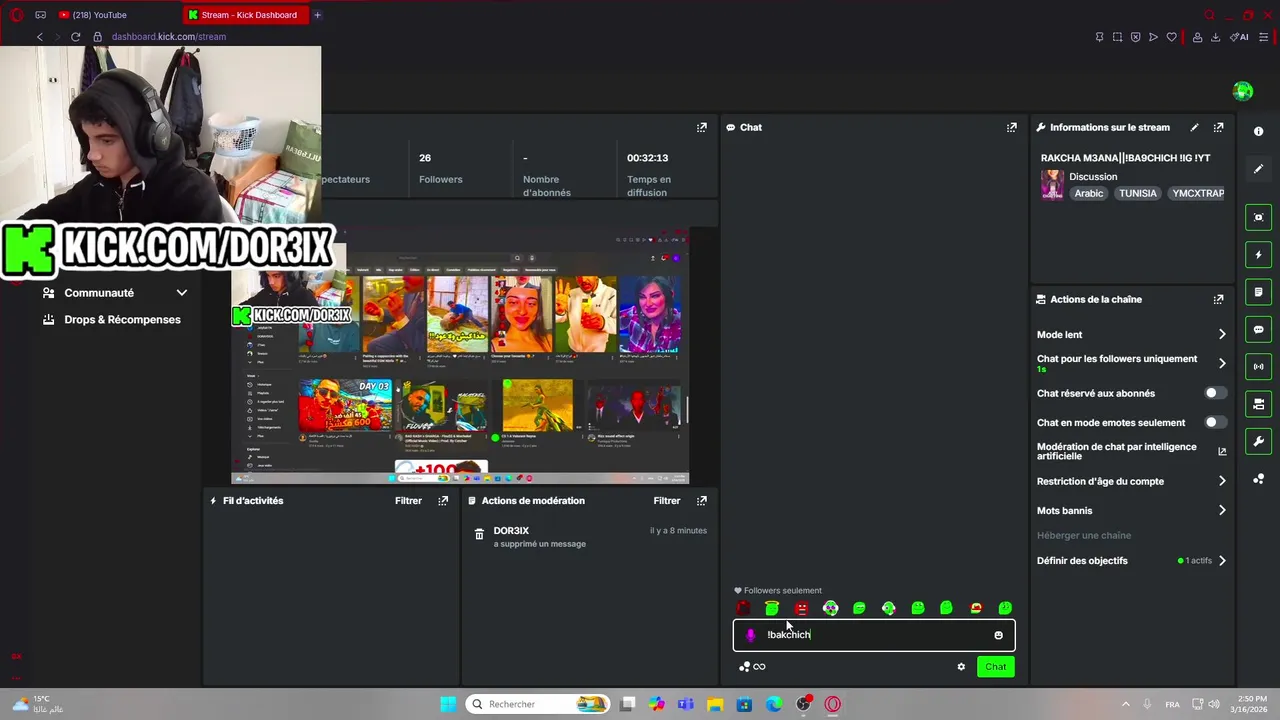Open the Windows Start menu
This screenshot has width=1280, height=720.
click(448, 704)
